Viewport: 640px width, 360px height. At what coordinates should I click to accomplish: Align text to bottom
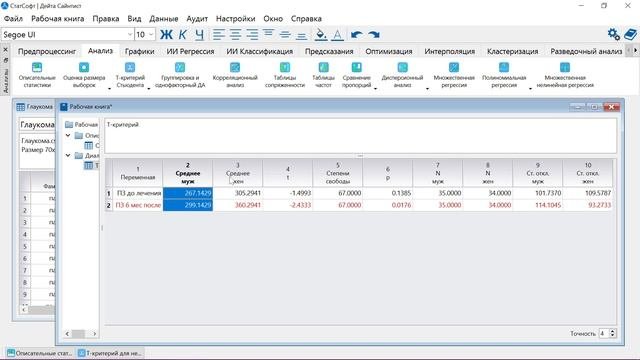[301, 36]
